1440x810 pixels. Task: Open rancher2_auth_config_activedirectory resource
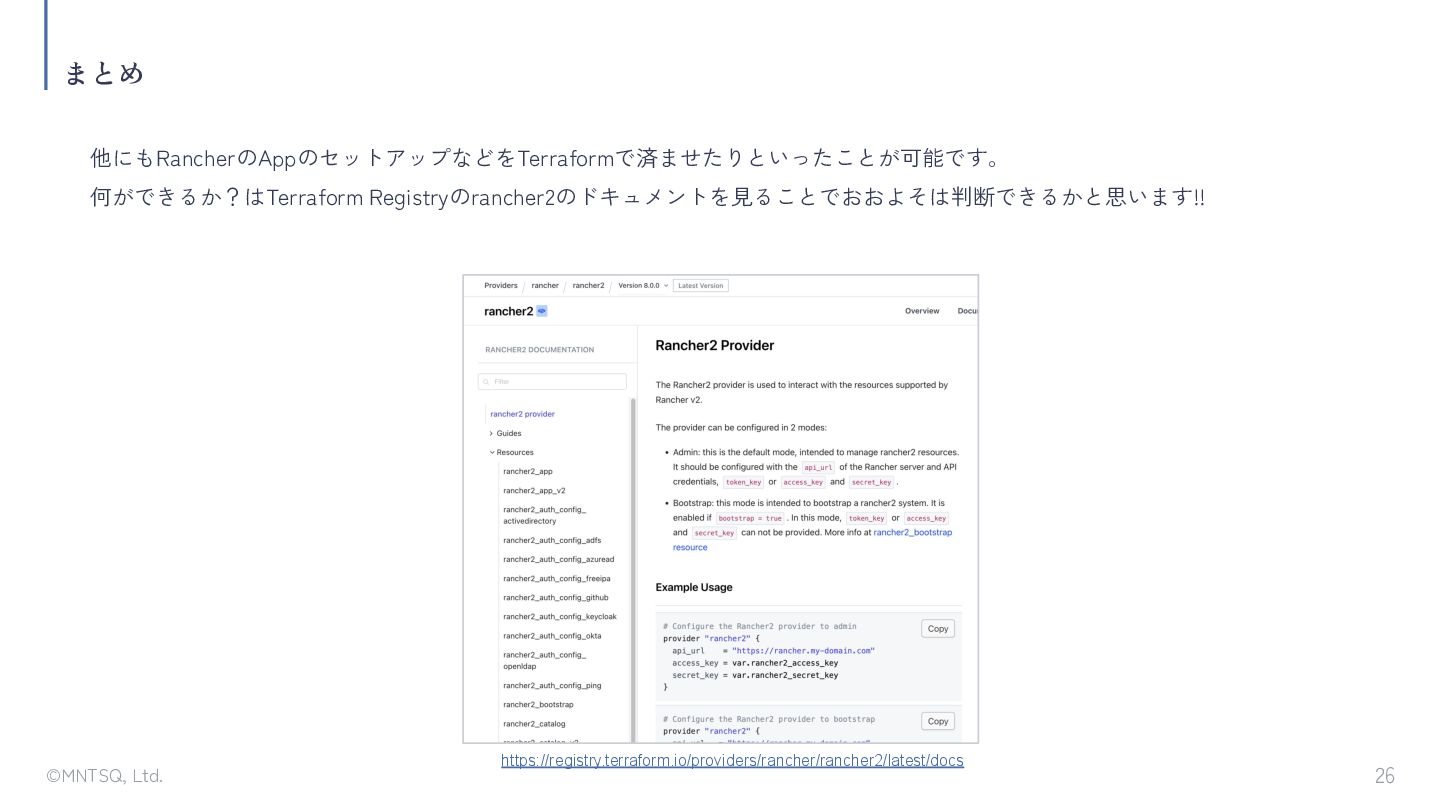click(x=545, y=515)
